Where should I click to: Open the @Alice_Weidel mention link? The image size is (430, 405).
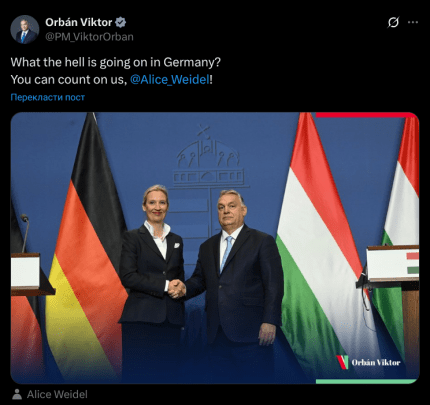[x=170, y=80]
